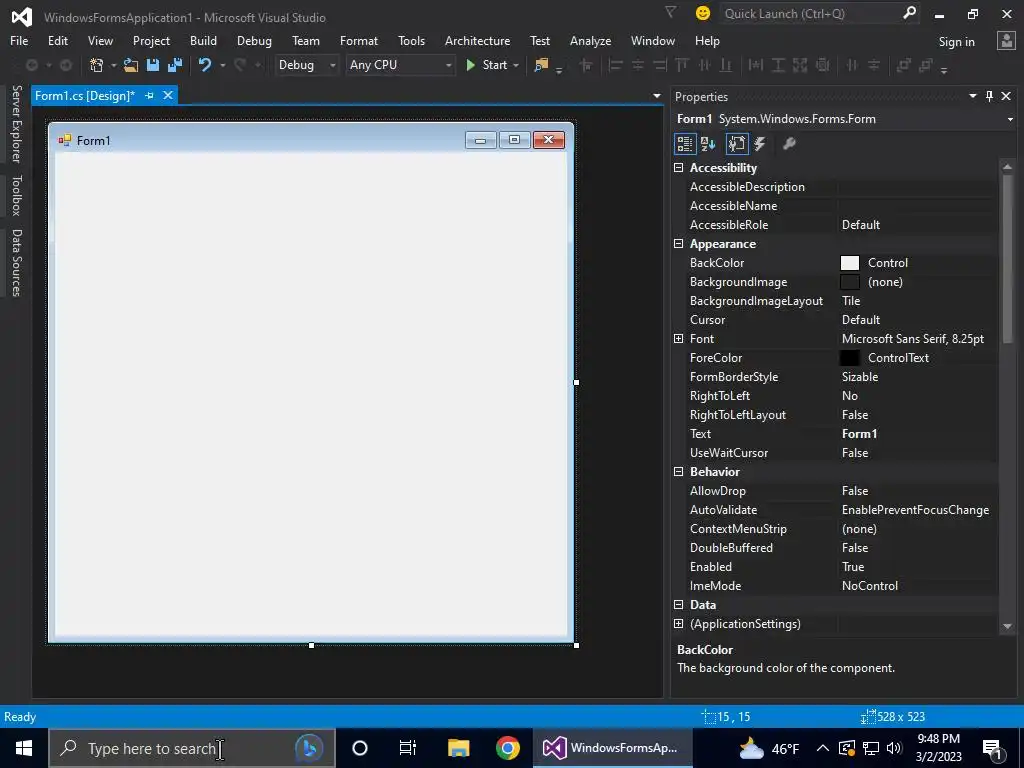Click the Make Same Width icon

tap(756, 65)
